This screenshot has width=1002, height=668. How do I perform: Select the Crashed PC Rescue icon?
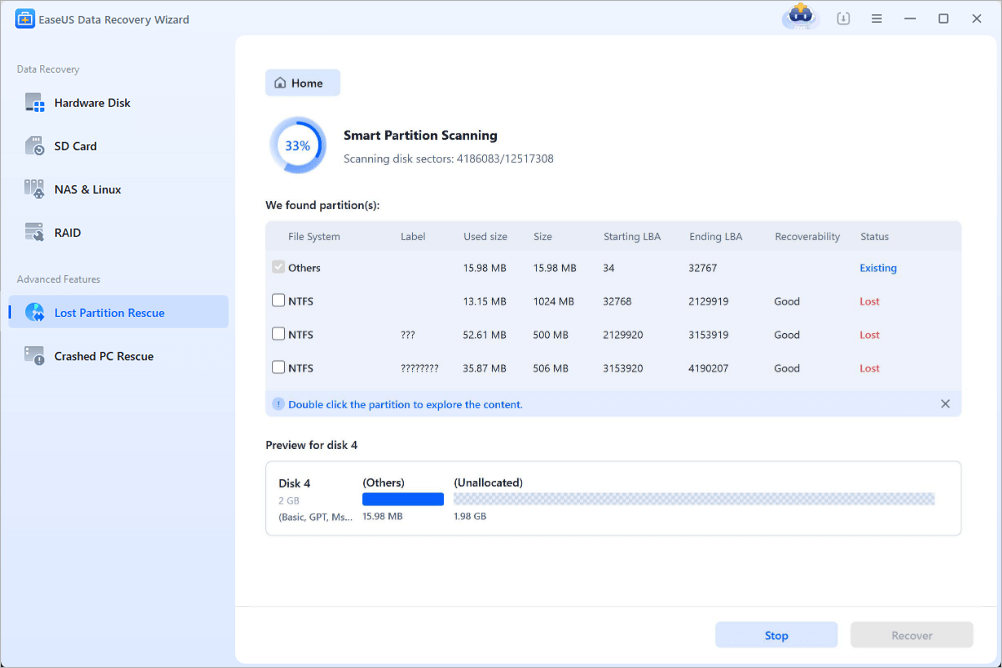35,356
